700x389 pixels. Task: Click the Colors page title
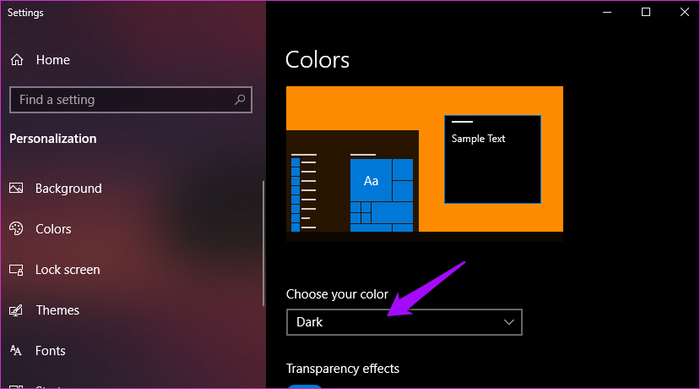[x=317, y=60]
